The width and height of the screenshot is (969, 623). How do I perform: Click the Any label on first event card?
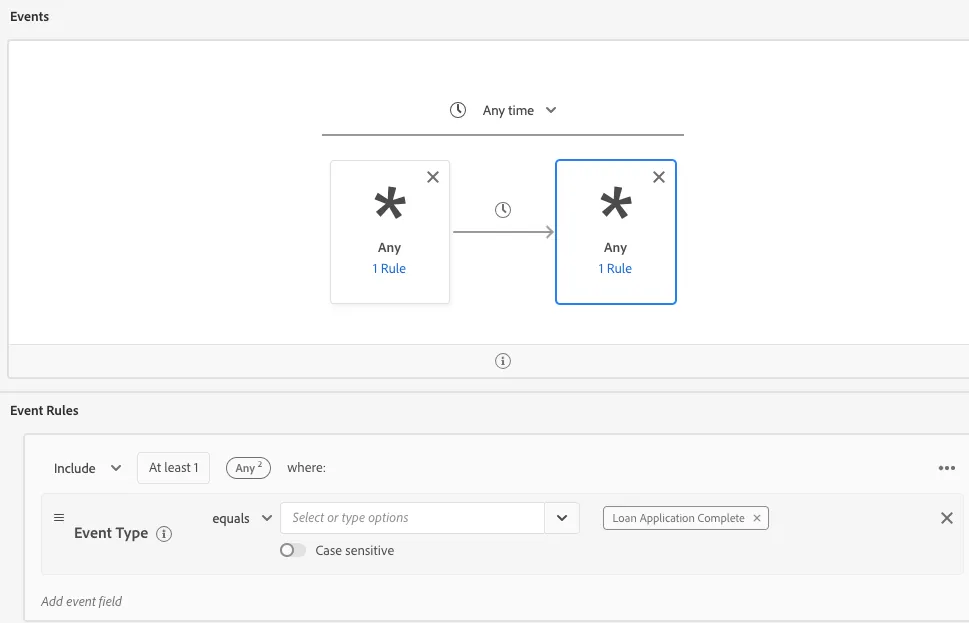coord(389,248)
